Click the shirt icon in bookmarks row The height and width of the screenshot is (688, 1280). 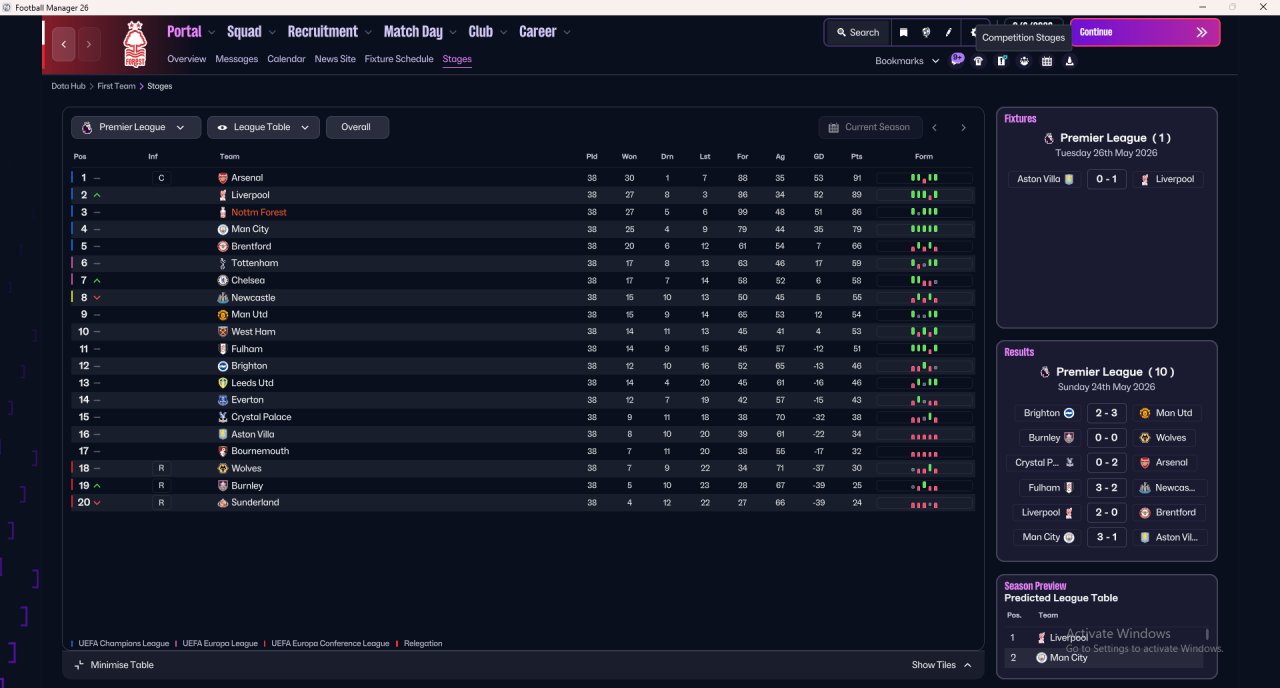click(x=979, y=61)
